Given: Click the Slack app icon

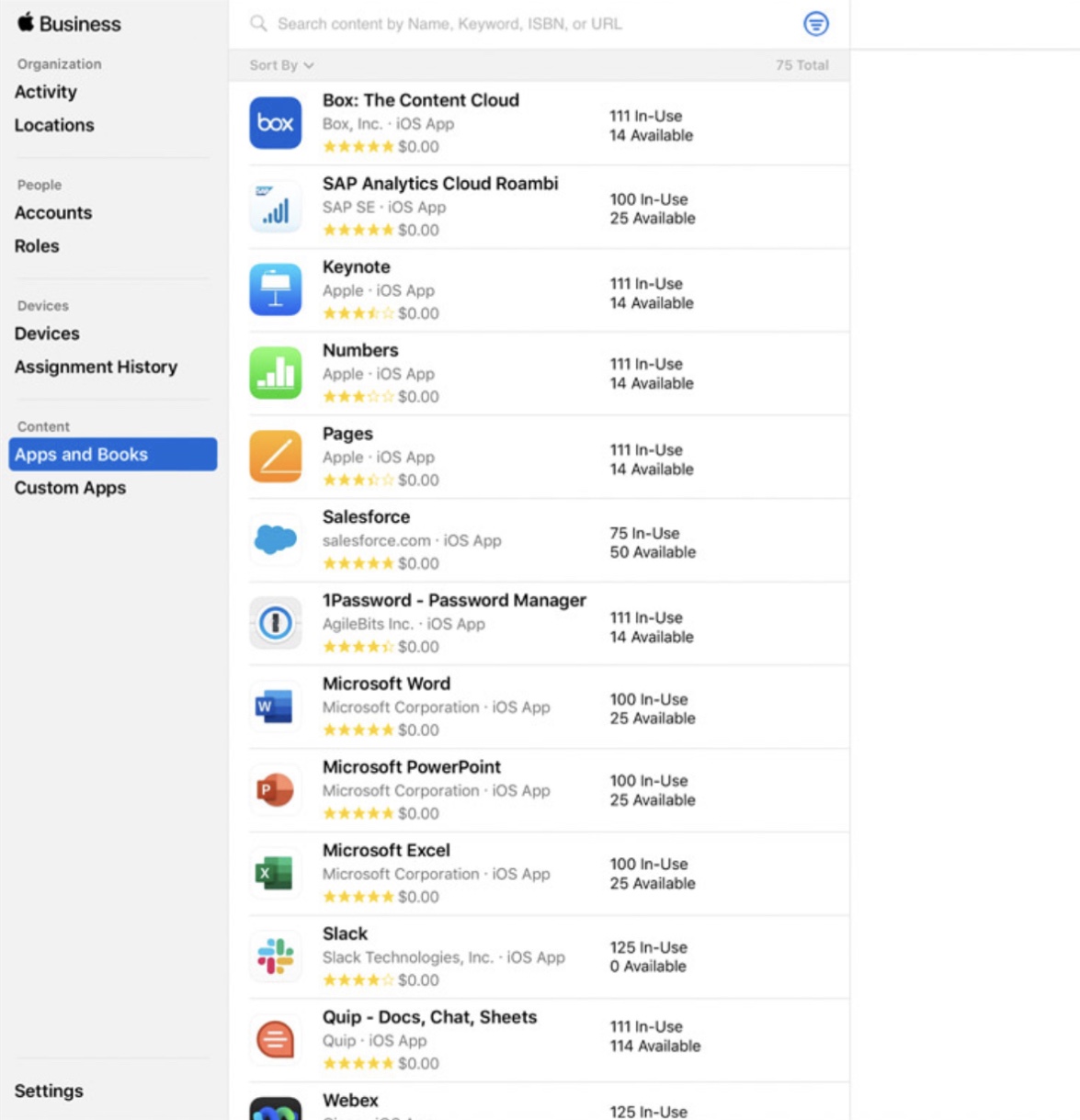Looking at the screenshot, I should (275, 956).
